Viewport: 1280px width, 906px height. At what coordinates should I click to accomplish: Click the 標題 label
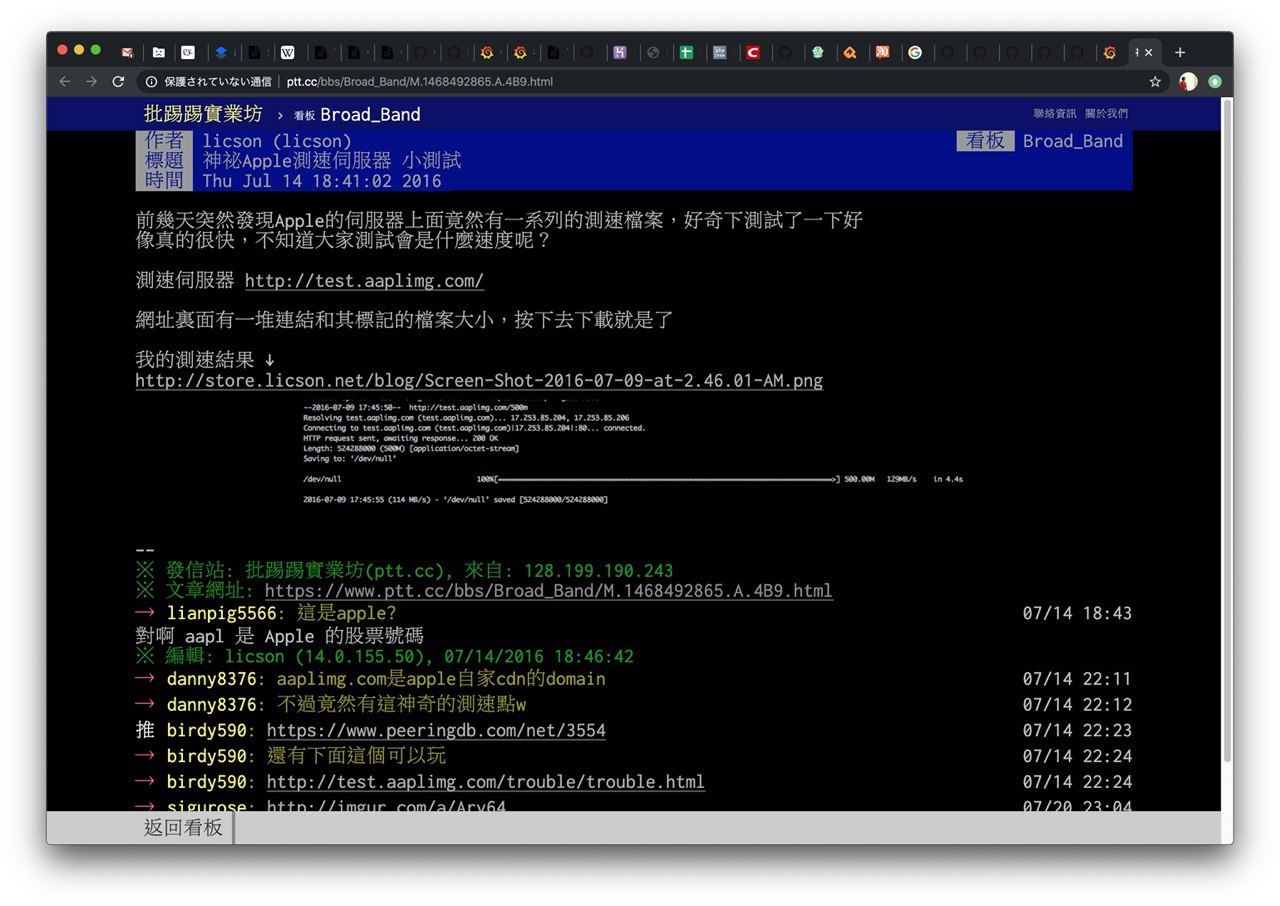(164, 161)
